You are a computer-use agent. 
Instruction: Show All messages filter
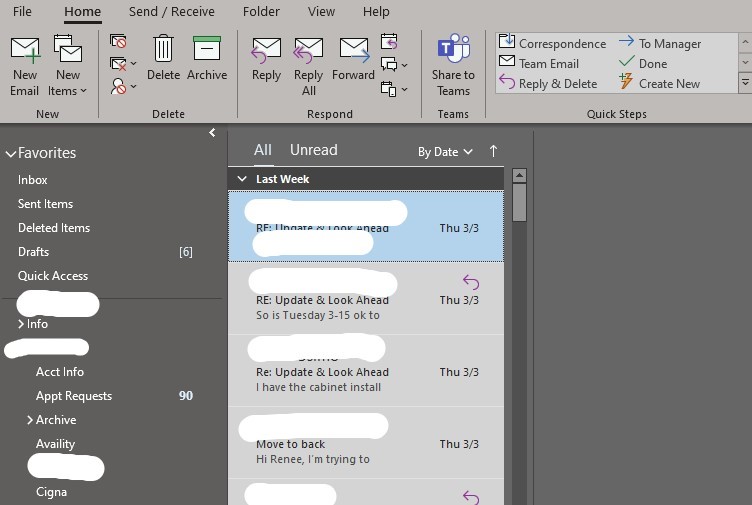pyautogui.click(x=263, y=150)
